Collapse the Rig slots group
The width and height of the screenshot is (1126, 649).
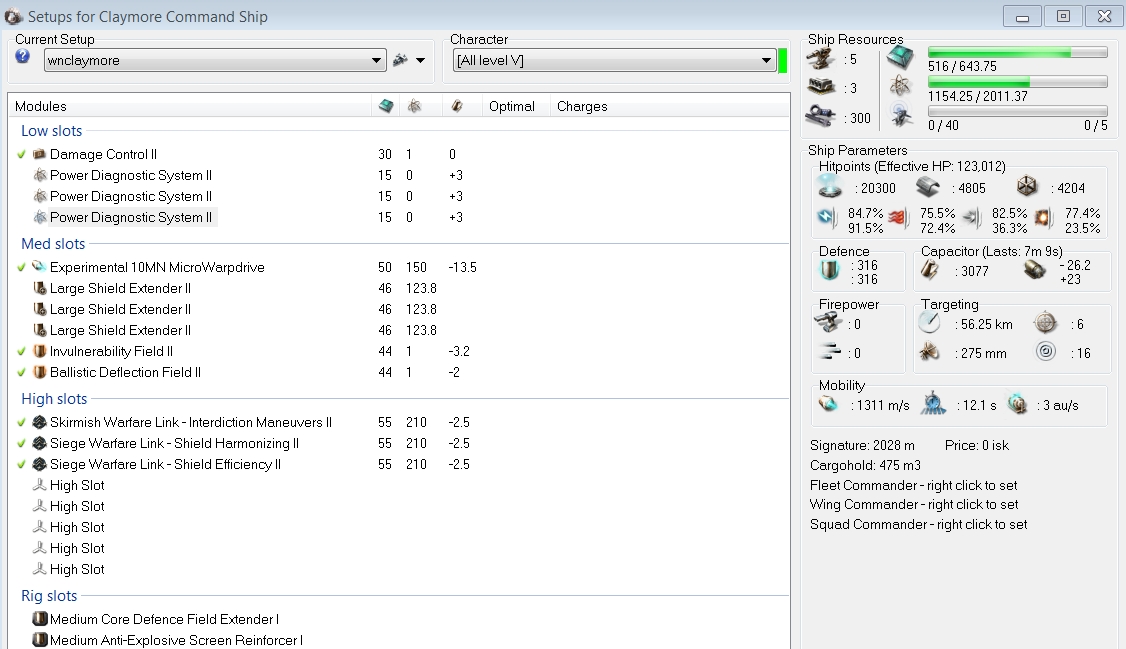[x=49, y=595]
